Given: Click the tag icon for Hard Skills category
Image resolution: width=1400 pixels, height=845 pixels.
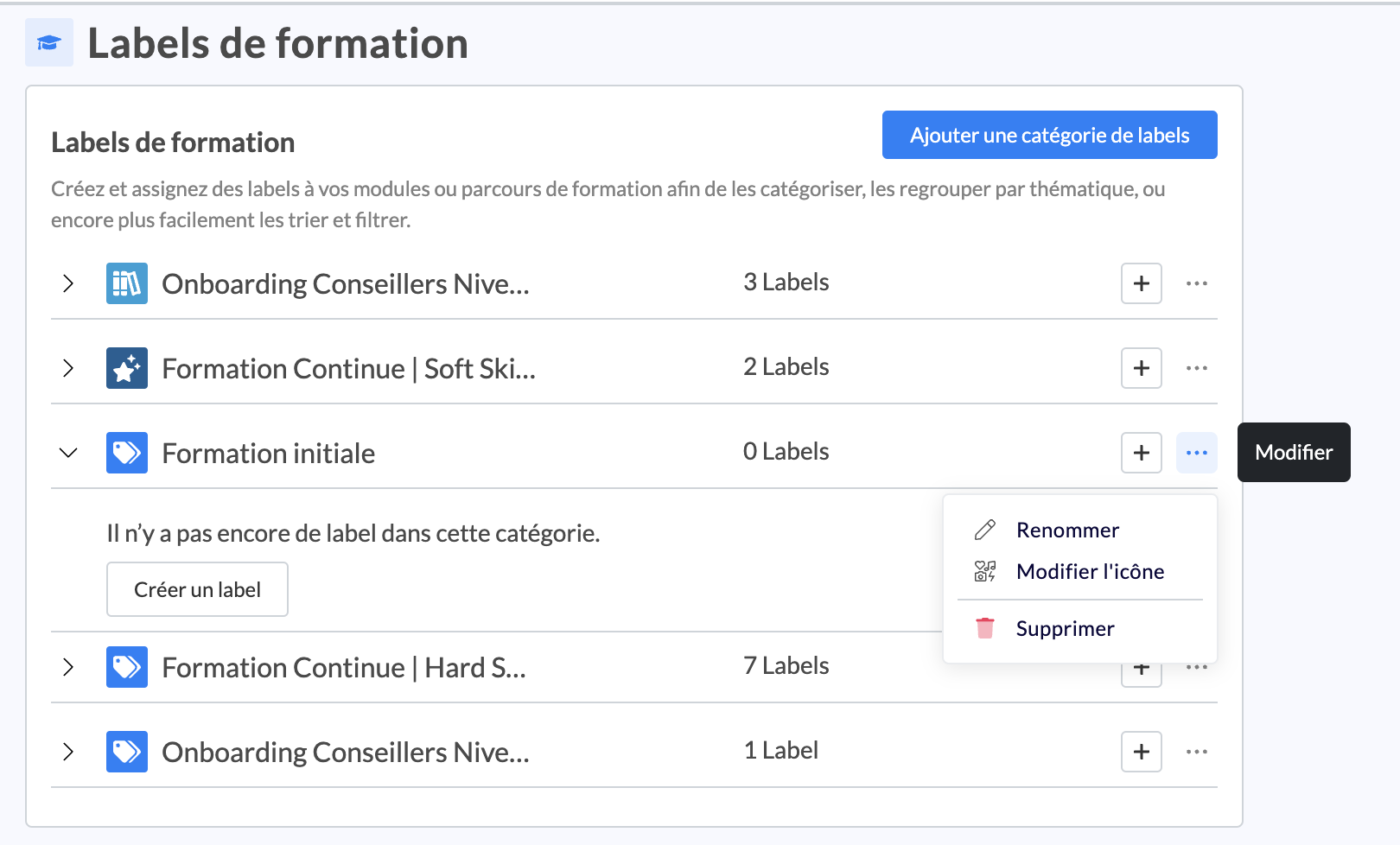Looking at the screenshot, I should point(127,667).
